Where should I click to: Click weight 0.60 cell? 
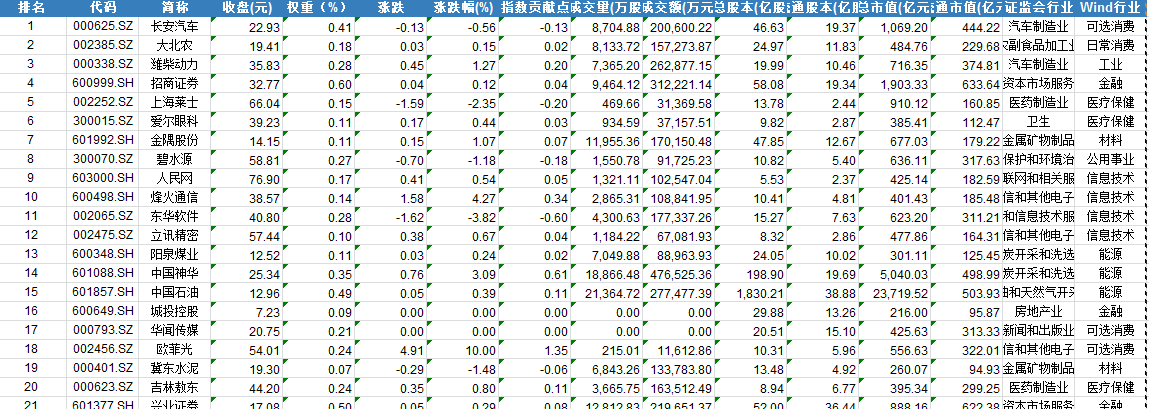pos(318,84)
